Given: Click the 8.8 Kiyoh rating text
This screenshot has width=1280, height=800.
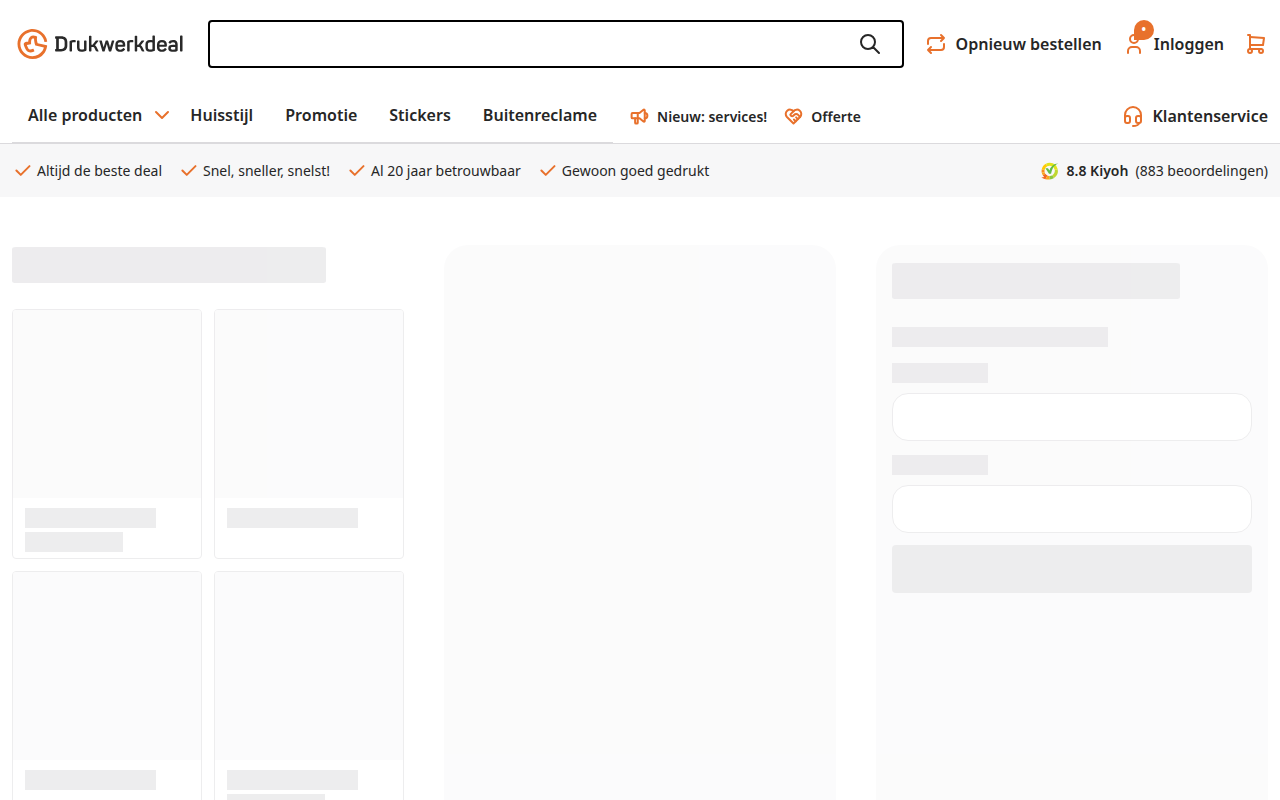Looking at the screenshot, I should click(x=1097, y=171).
